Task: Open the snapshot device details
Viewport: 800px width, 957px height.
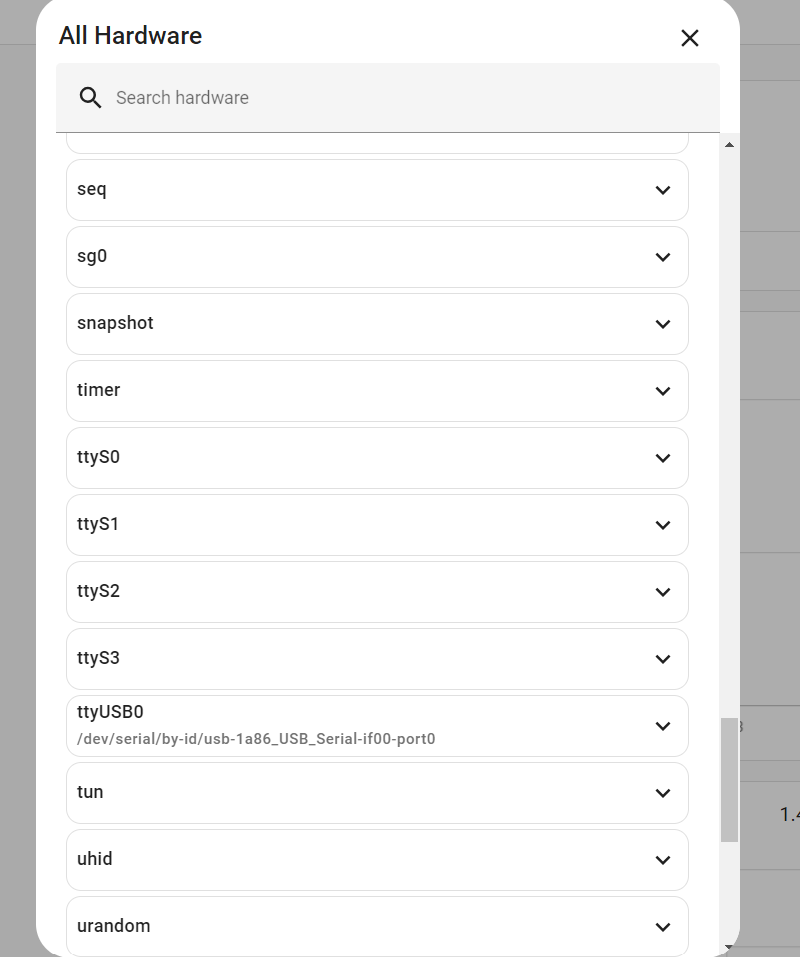Action: (377, 324)
